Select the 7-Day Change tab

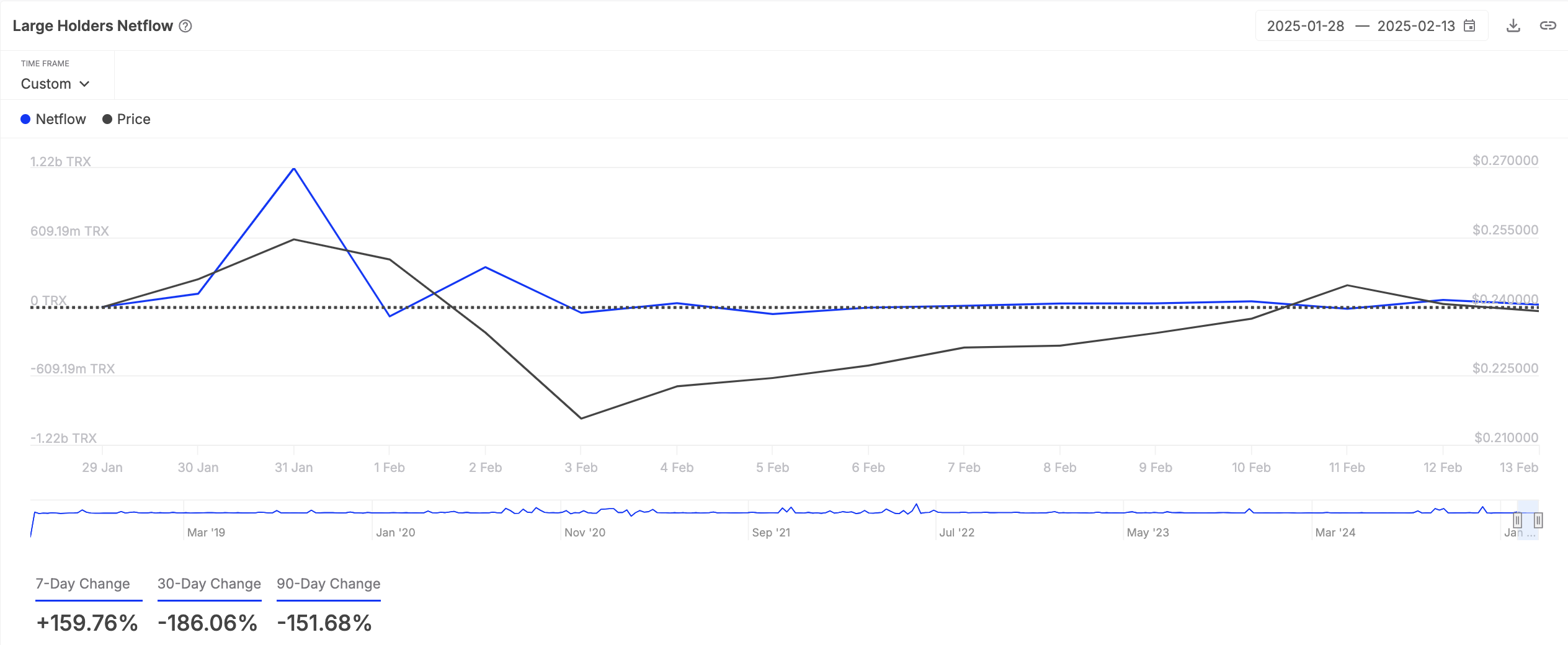83,584
